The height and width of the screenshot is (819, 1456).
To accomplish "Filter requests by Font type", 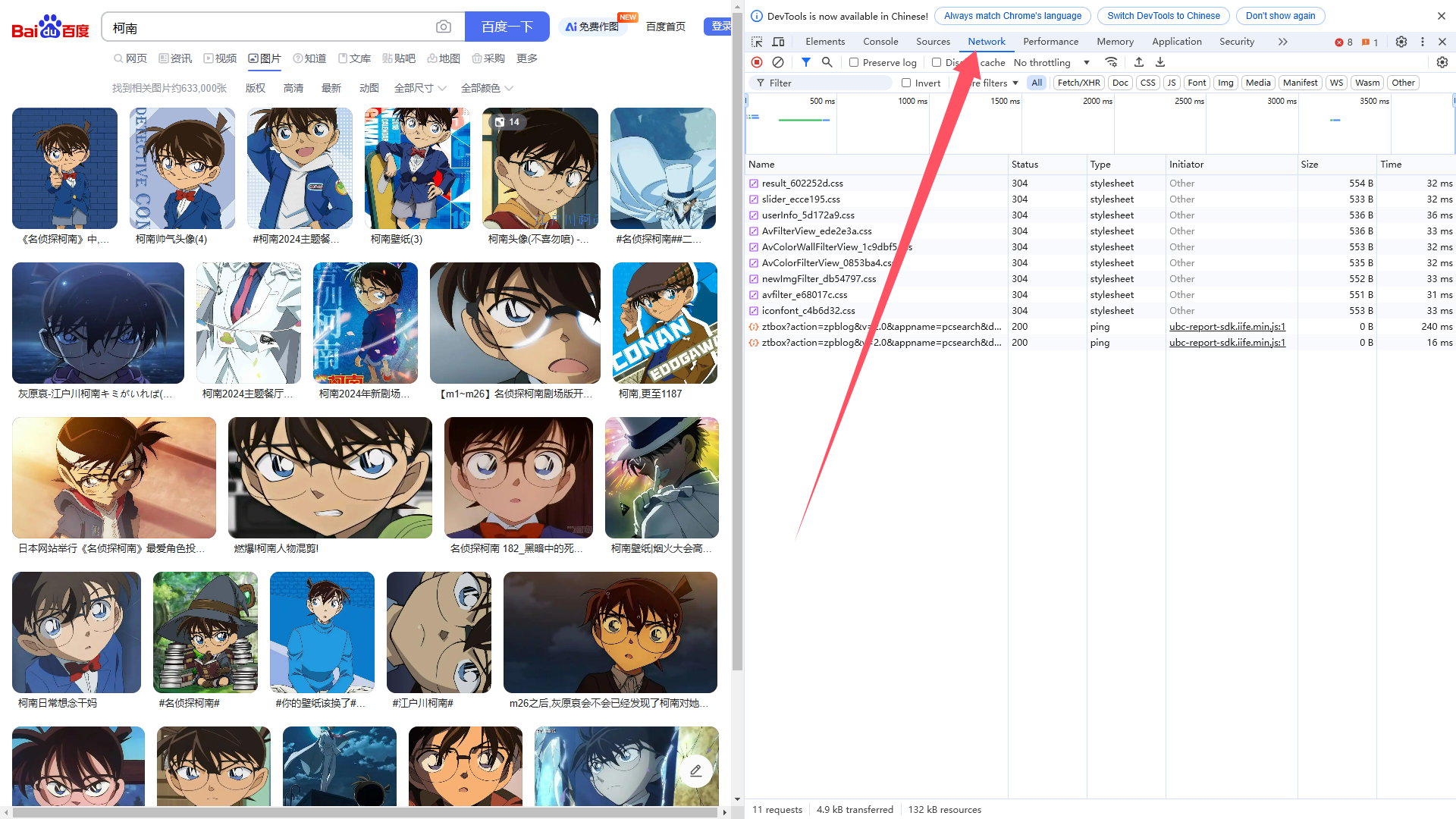I will tap(1197, 83).
